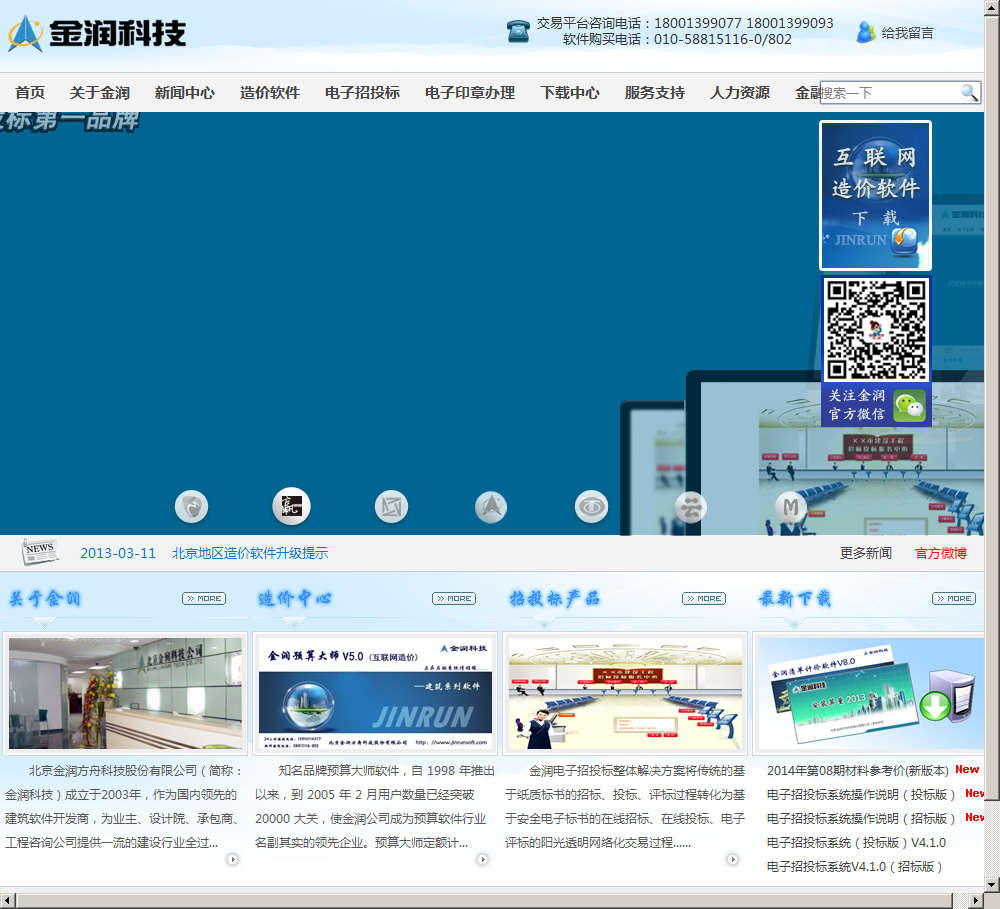Open 服务支持 navigation item
1000x909 pixels.
pyautogui.click(x=655, y=92)
